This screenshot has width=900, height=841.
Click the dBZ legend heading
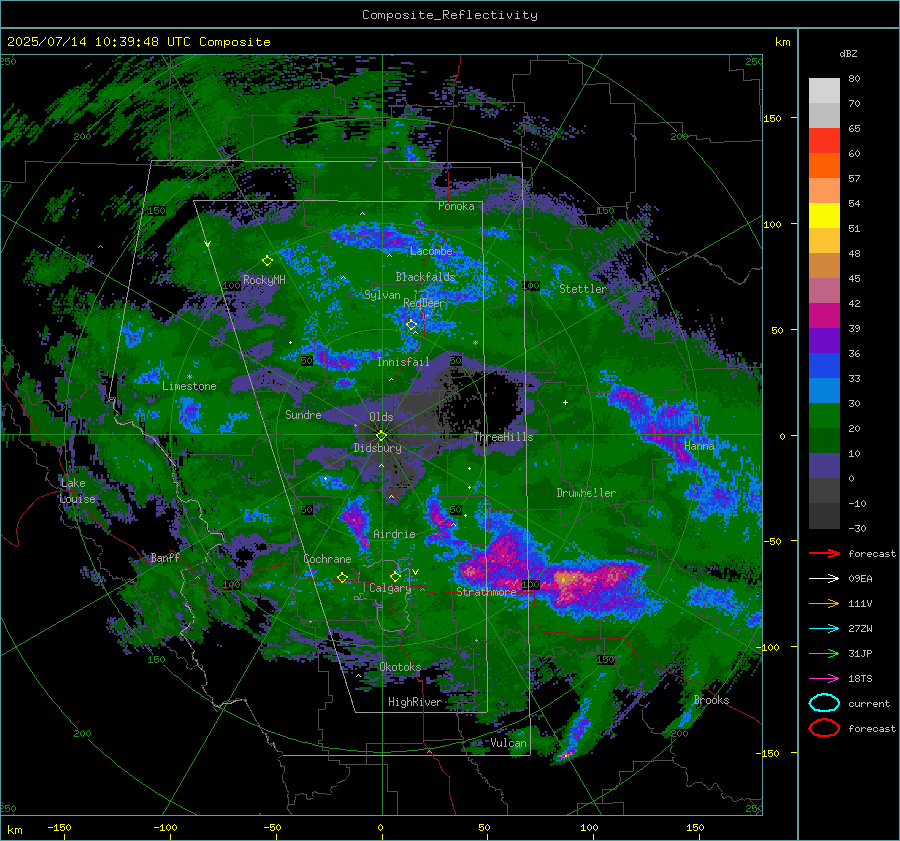coord(848,53)
